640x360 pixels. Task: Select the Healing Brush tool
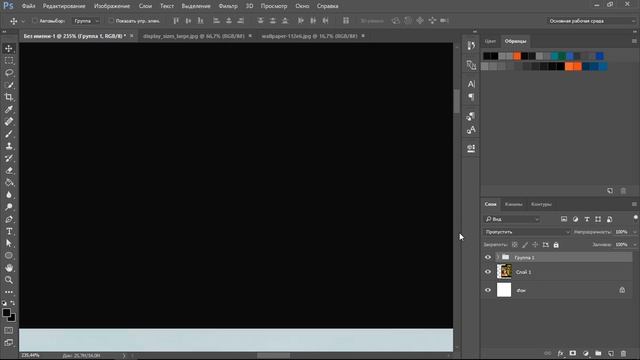click(9, 122)
